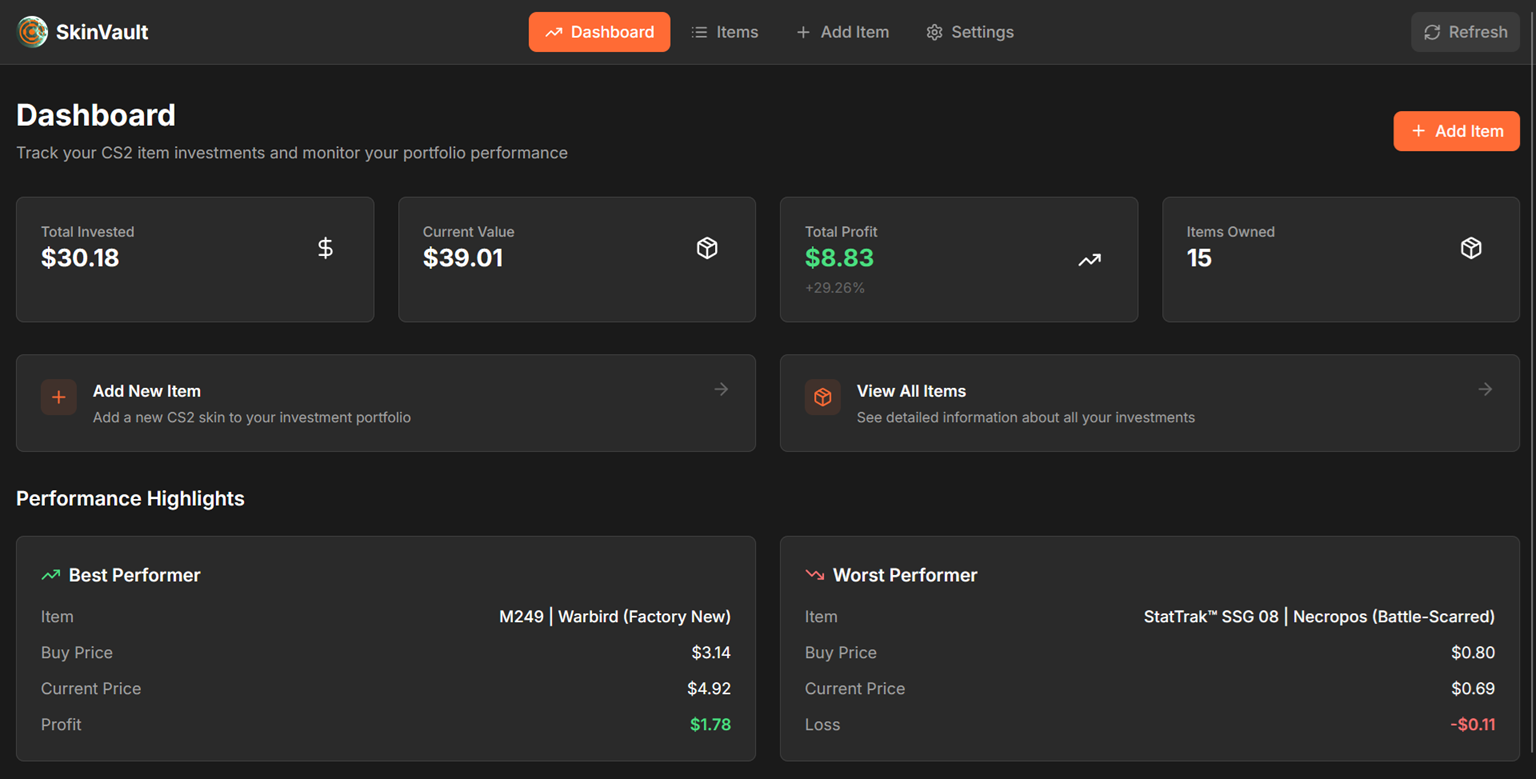Click the SkinVault logo icon

(x=32, y=32)
